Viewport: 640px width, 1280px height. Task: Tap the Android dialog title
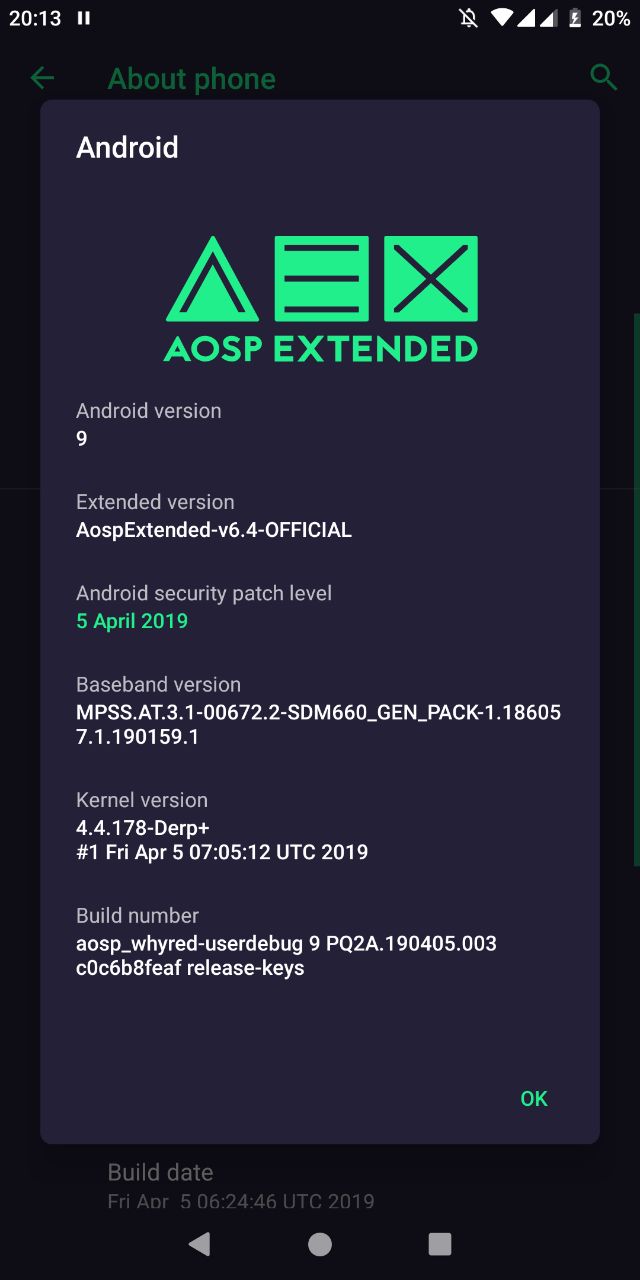[x=128, y=147]
